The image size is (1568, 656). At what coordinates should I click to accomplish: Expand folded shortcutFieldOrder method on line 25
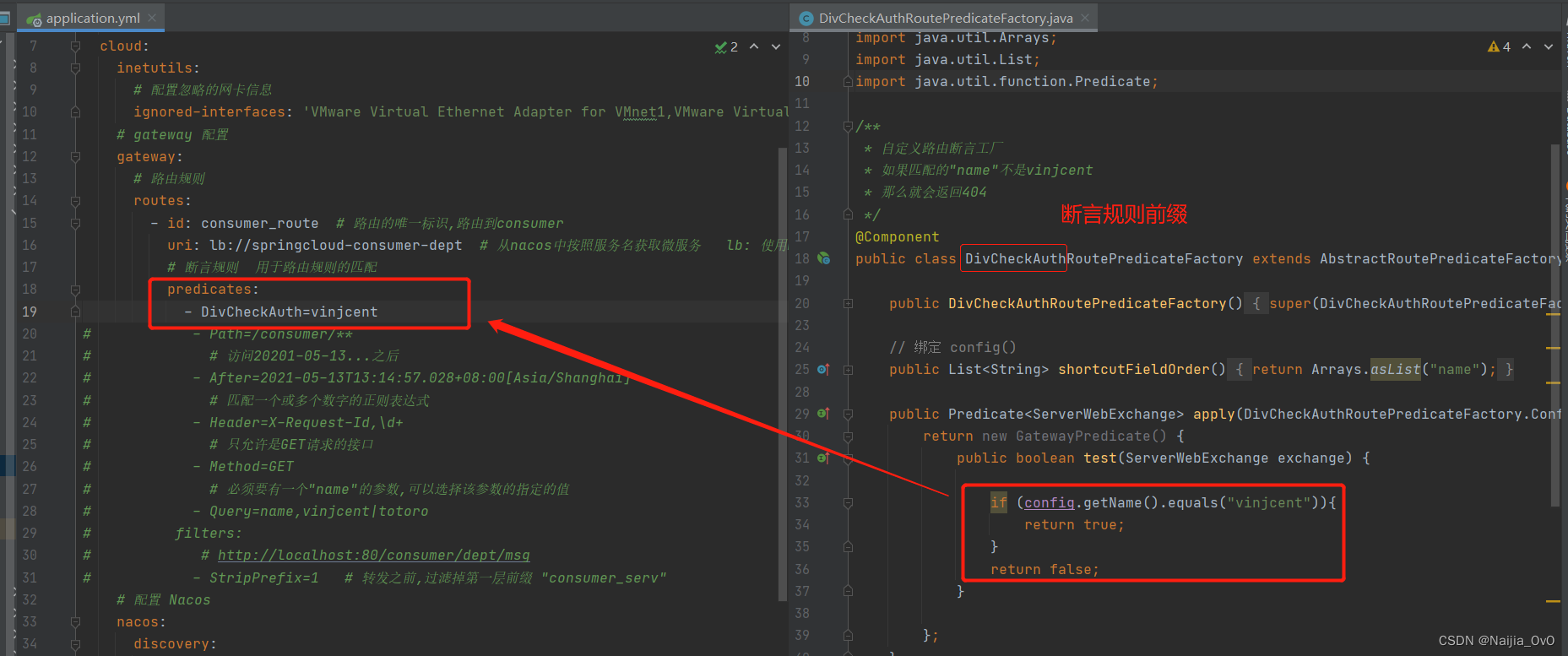(x=848, y=370)
